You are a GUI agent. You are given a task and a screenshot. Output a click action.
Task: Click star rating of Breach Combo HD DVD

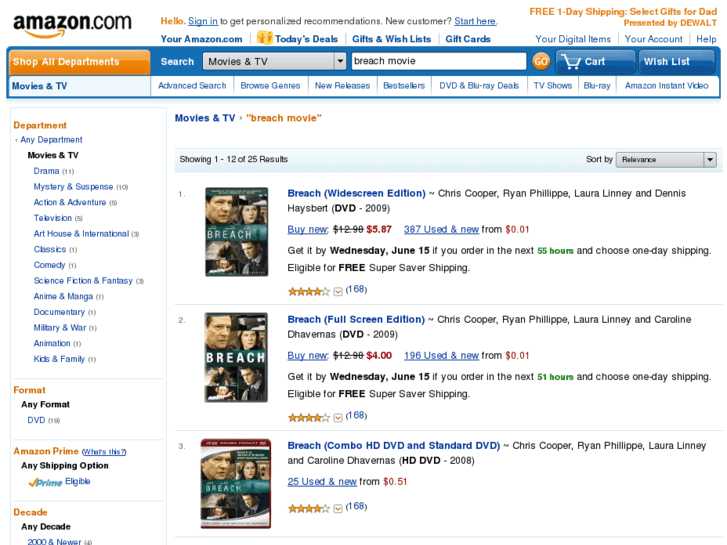pos(309,508)
